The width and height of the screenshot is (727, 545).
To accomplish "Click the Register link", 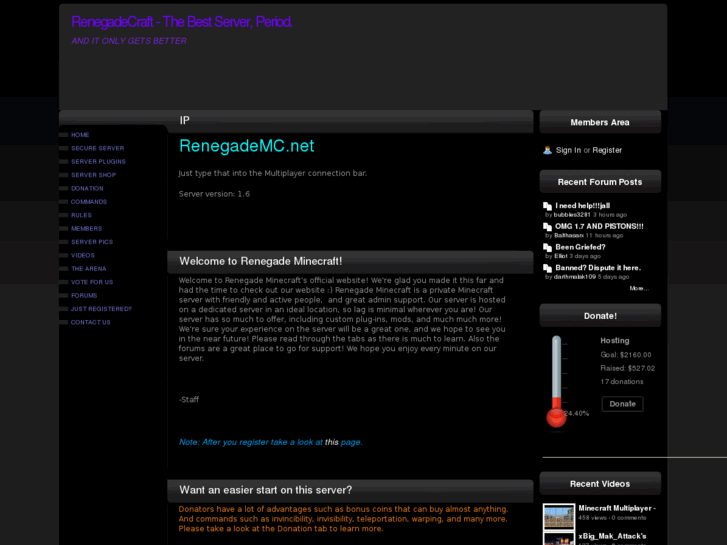I will tap(607, 150).
